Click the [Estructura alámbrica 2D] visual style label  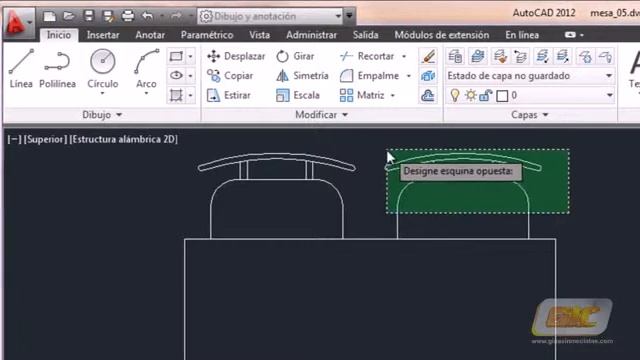pyautogui.click(x=124, y=139)
